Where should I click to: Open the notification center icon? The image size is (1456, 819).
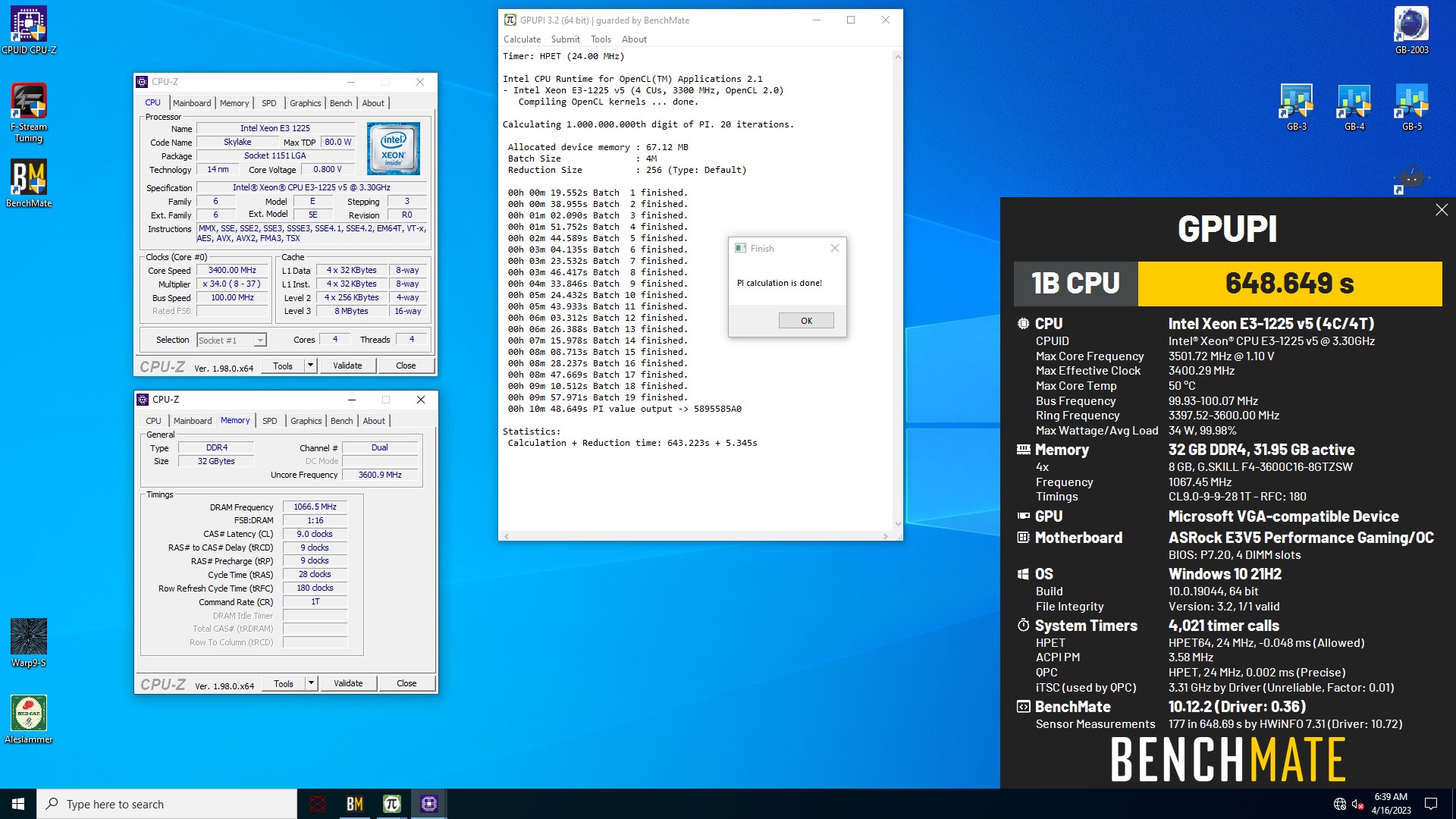click(x=1431, y=804)
